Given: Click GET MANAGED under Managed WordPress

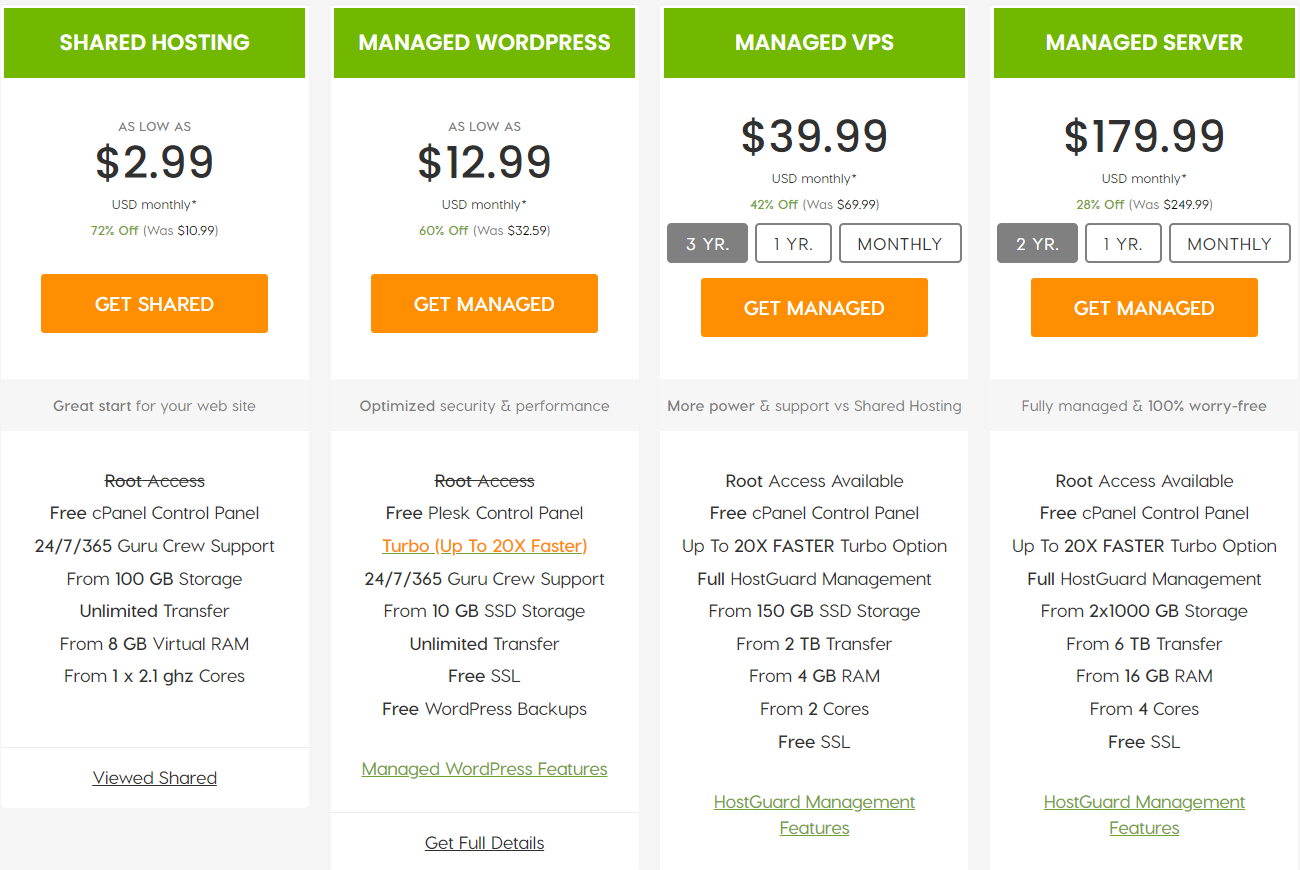Looking at the screenshot, I should (484, 303).
